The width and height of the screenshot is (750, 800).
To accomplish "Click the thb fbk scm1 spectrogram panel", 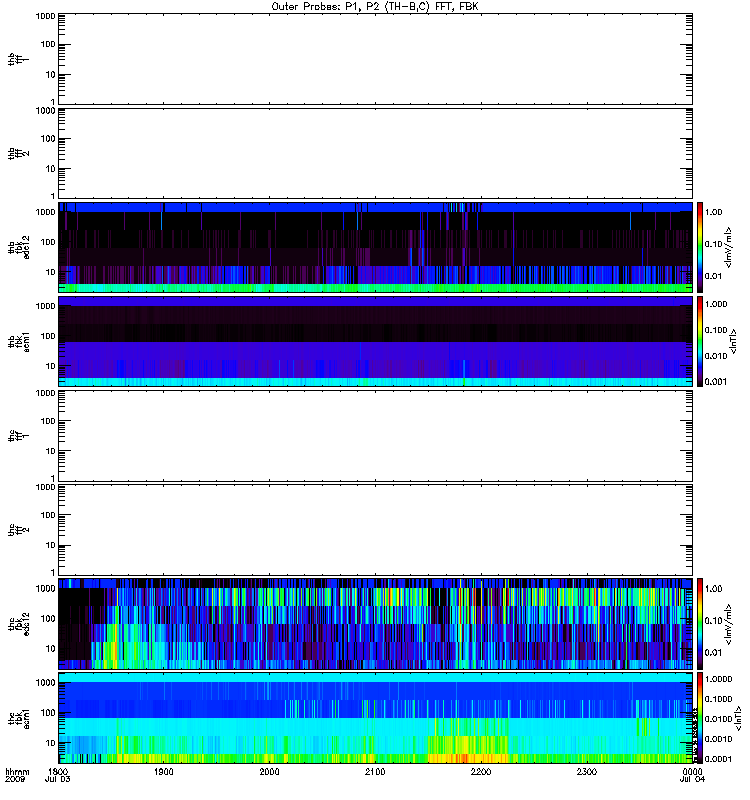I will click(376, 341).
